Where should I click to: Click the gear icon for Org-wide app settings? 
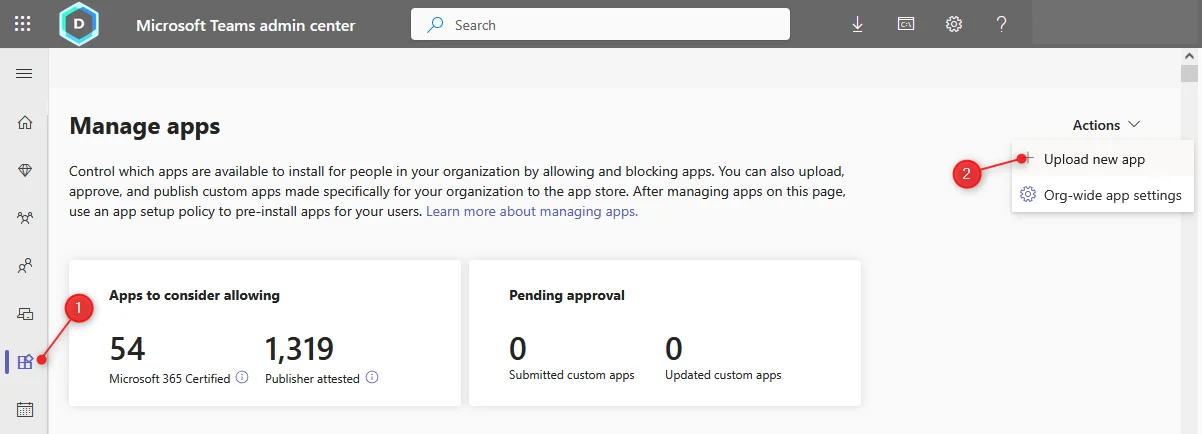1027,195
